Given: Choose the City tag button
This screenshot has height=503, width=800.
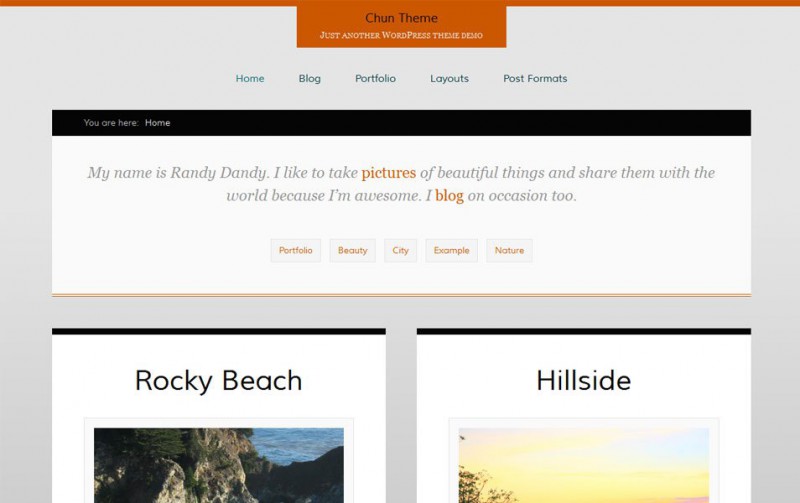Looking at the screenshot, I should pyautogui.click(x=400, y=250).
